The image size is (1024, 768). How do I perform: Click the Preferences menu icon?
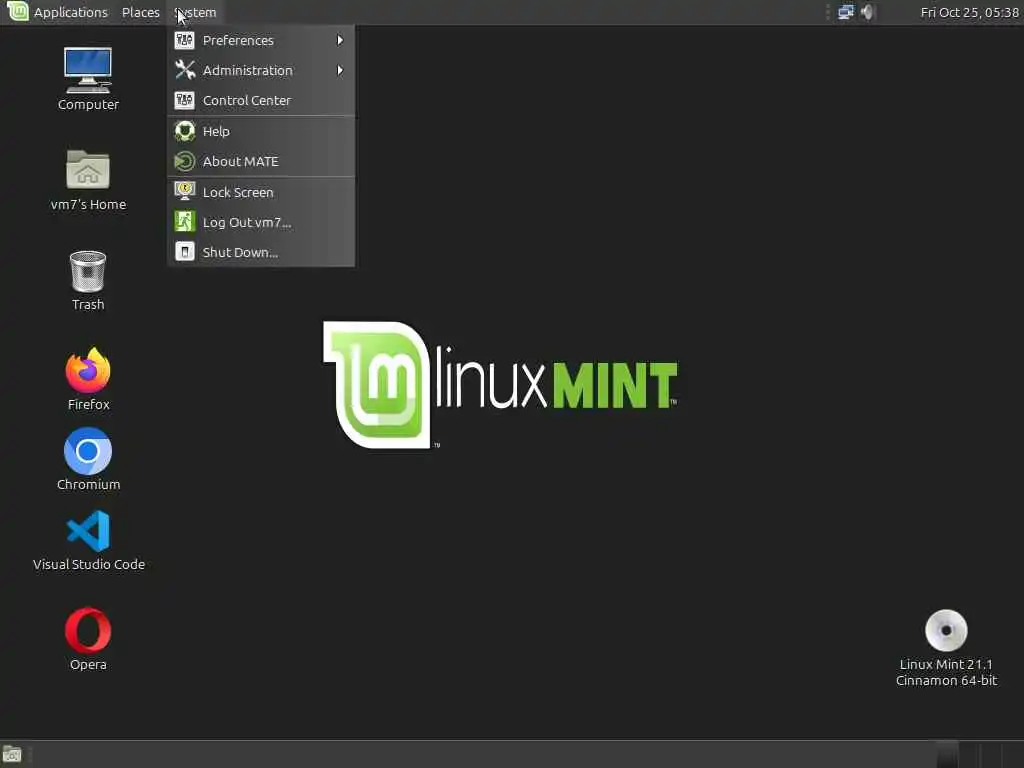185,40
